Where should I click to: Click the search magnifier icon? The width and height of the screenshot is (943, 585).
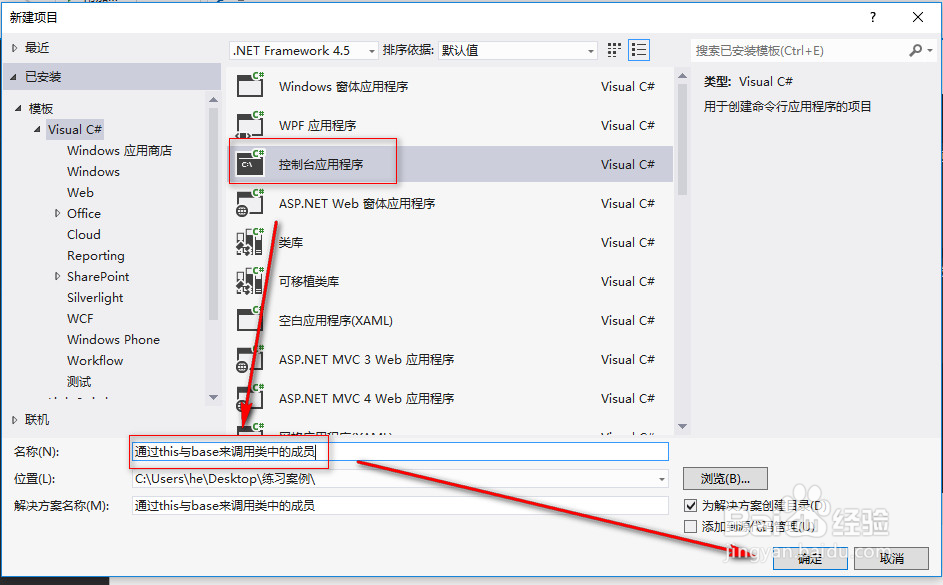pyautogui.click(x=915, y=51)
